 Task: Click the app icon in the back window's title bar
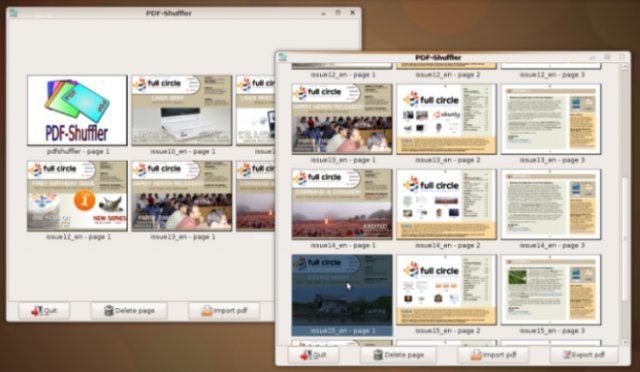13,13
